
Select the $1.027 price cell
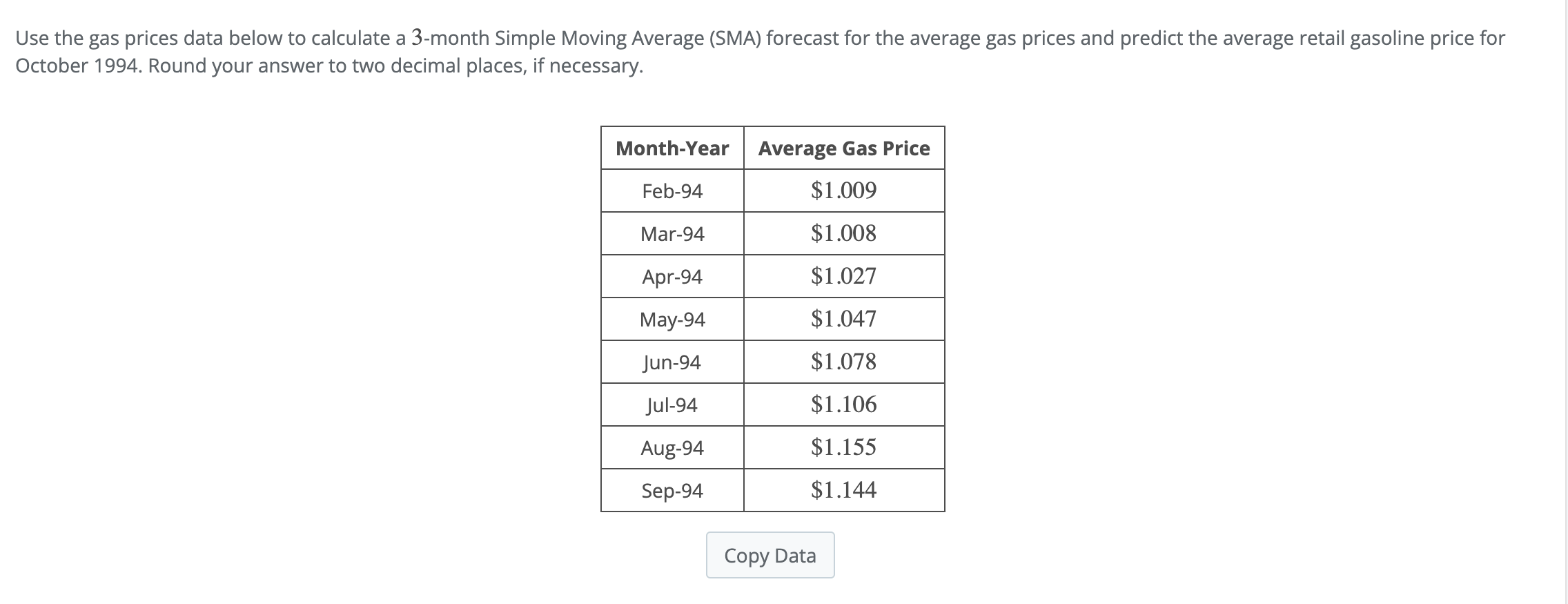pyautogui.click(x=843, y=276)
